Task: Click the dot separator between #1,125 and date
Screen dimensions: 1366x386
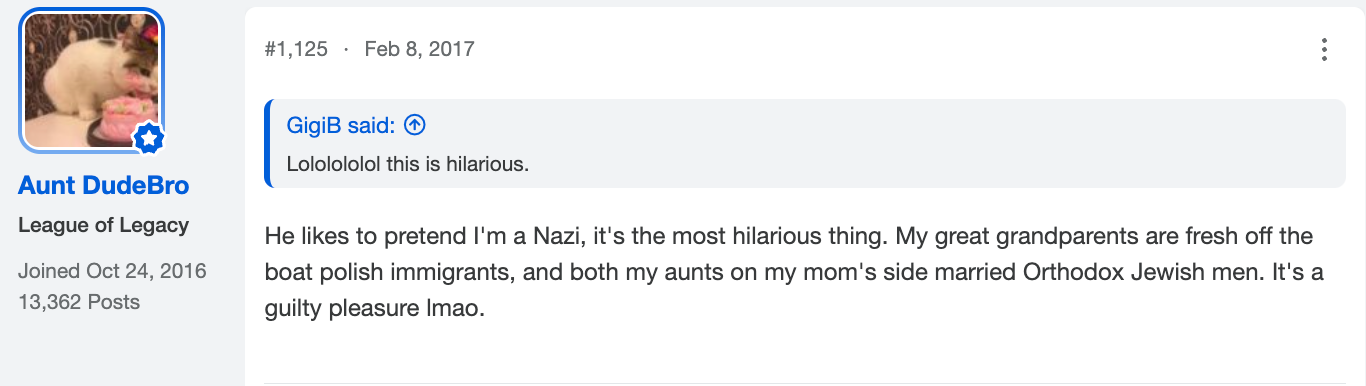Action: pyautogui.click(x=346, y=49)
